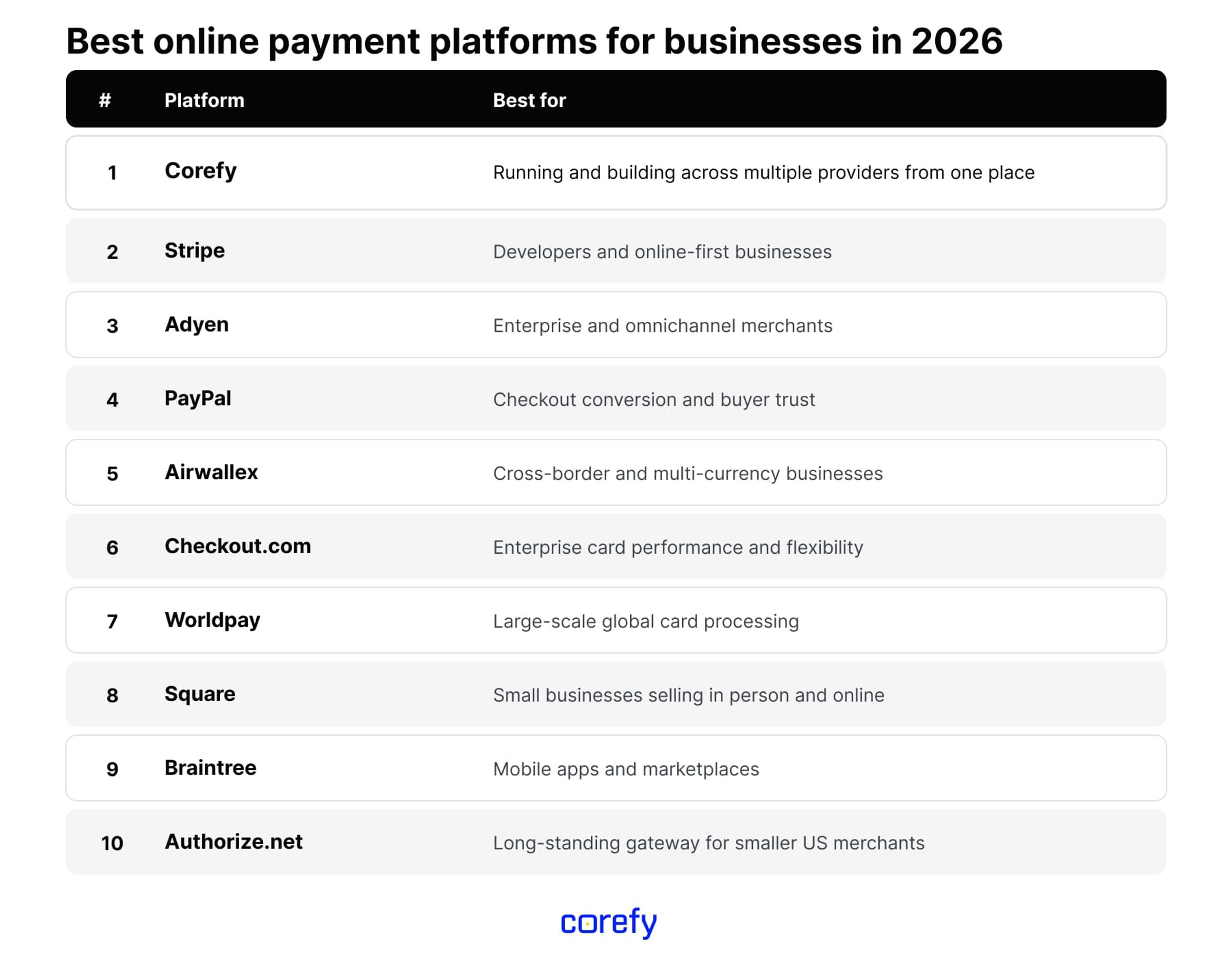Click rank number 8 in the Square row

[x=112, y=695]
